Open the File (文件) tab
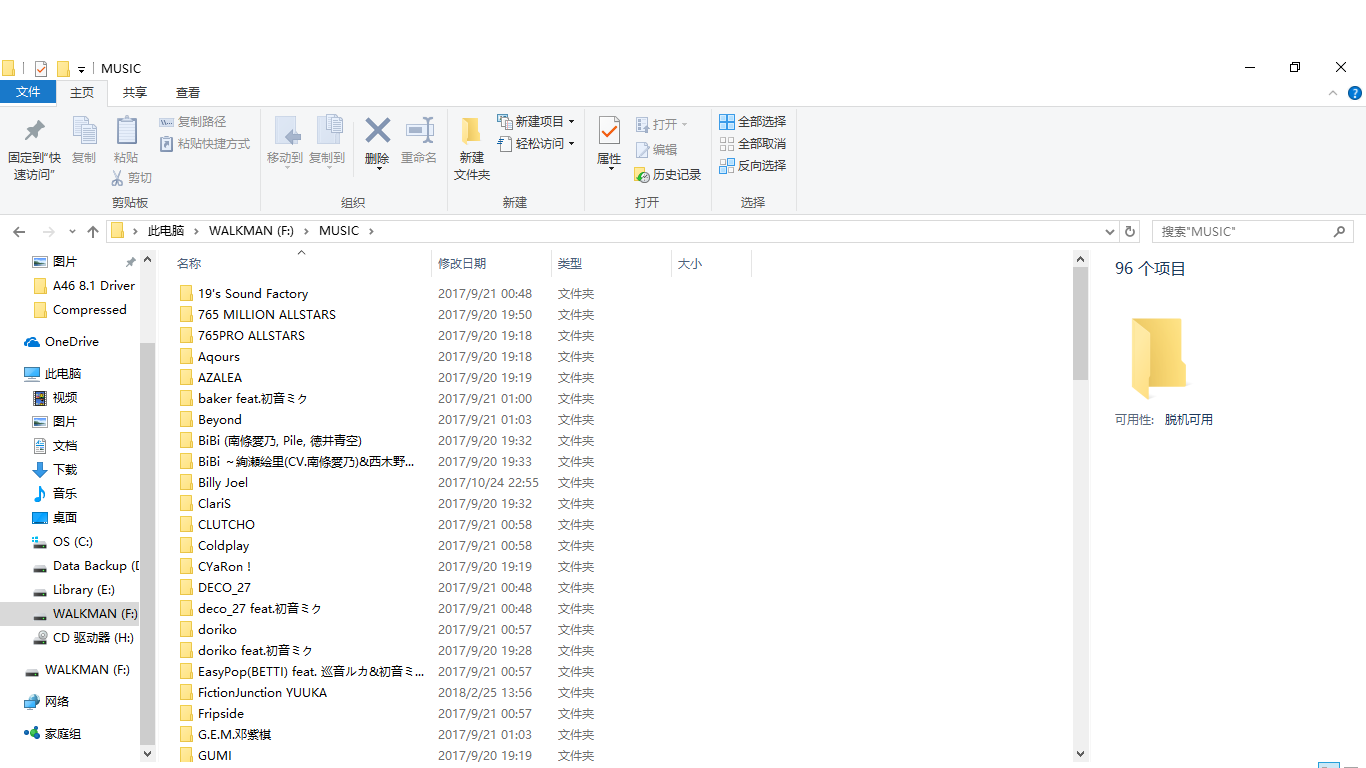The image size is (1366, 768). (28, 92)
